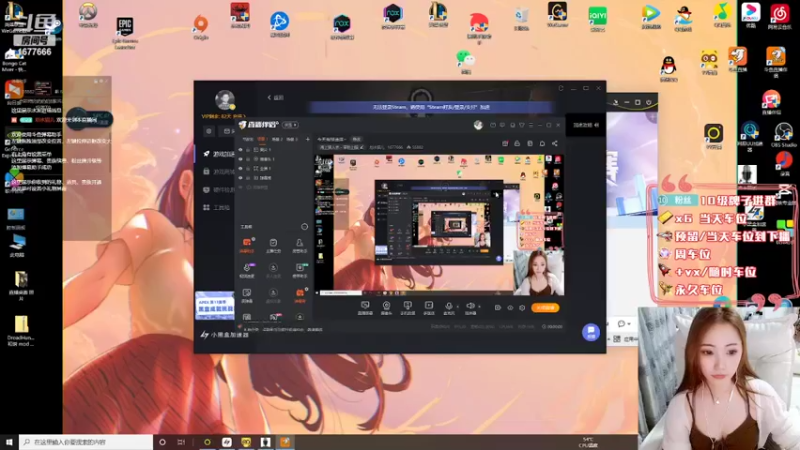
Task: Open the Windows Start menu
Action: 9,442
